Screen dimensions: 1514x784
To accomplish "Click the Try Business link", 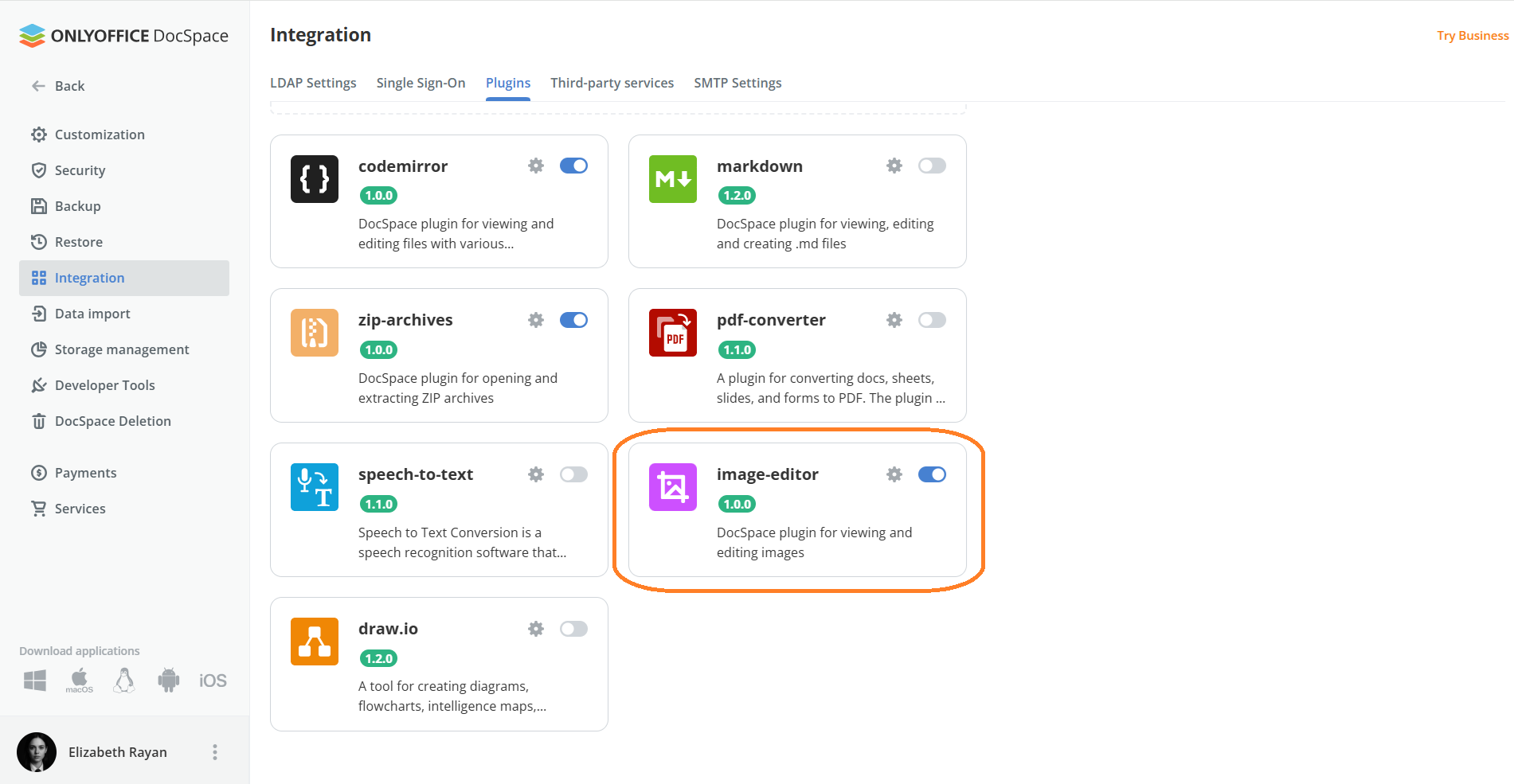I will (x=1472, y=36).
